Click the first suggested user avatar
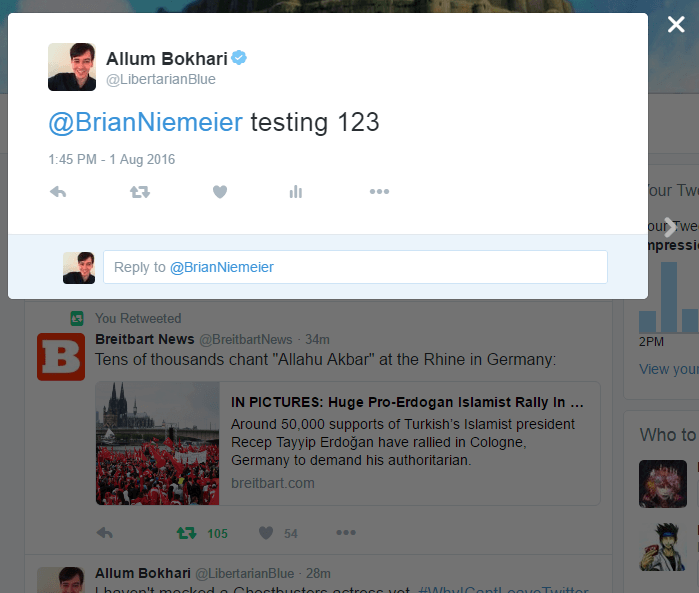699x593 pixels. point(663,484)
